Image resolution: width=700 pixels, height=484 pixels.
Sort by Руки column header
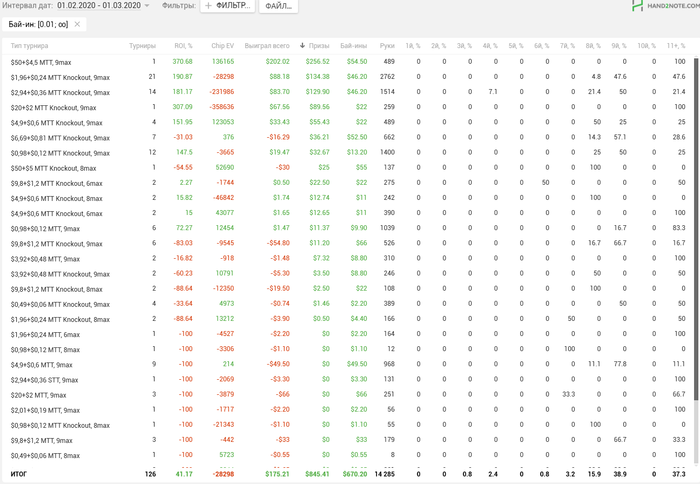pyautogui.click(x=387, y=46)
